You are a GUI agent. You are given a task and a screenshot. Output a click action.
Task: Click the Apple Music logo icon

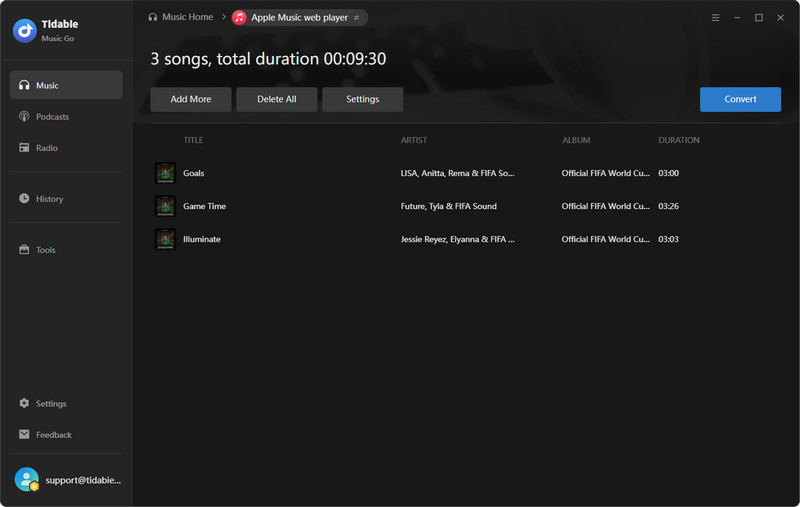point(239,17)
